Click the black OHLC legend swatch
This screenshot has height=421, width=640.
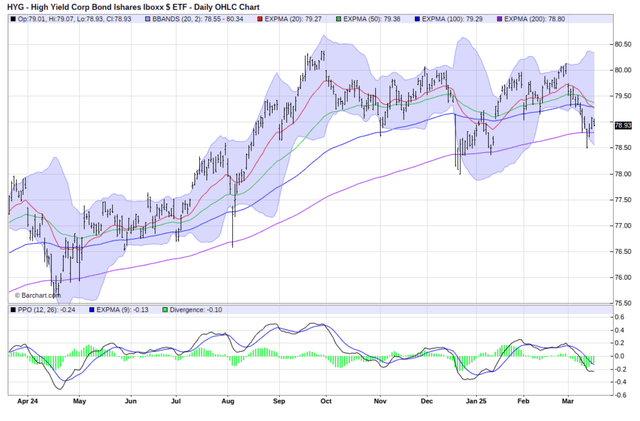[x=13, y=19]
